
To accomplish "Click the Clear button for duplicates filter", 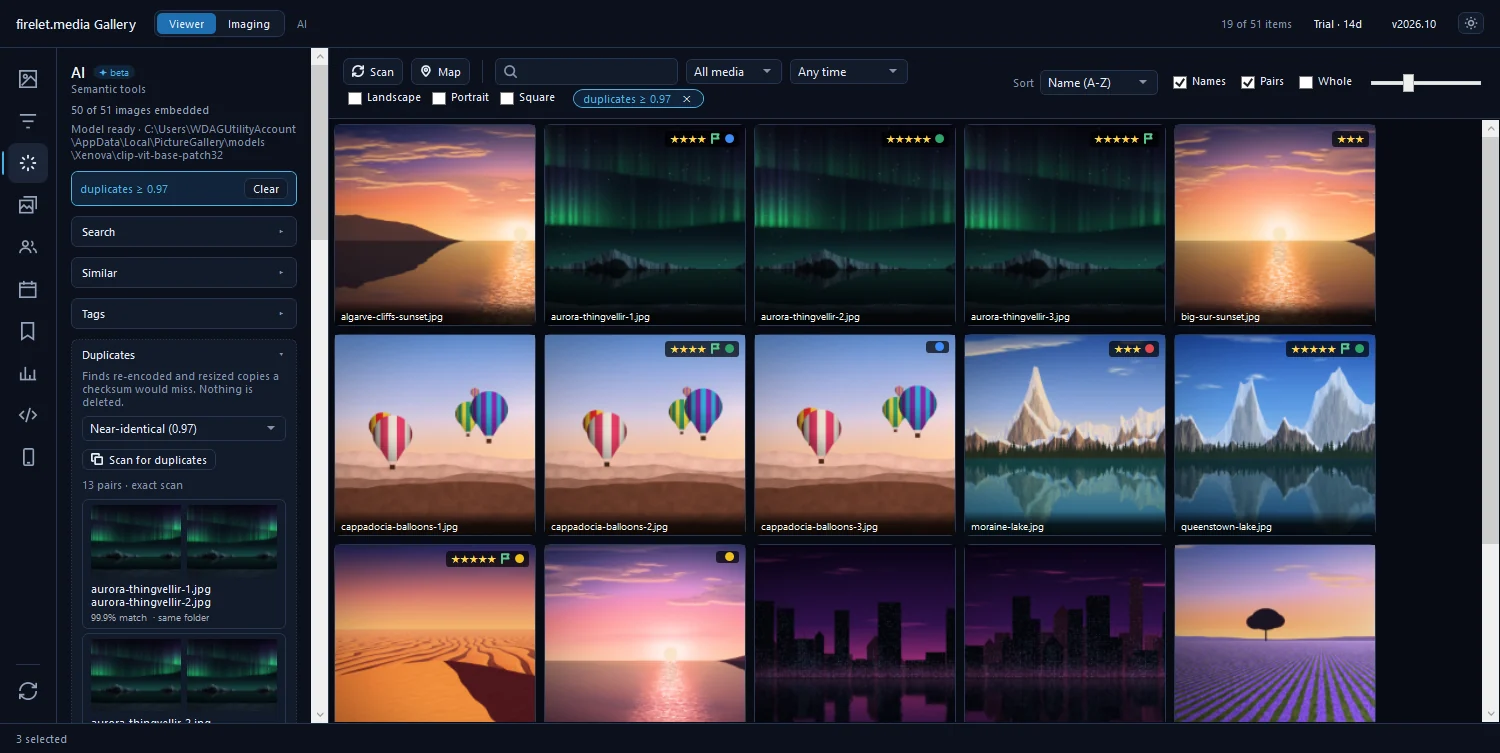I will (x=266, y=189).
